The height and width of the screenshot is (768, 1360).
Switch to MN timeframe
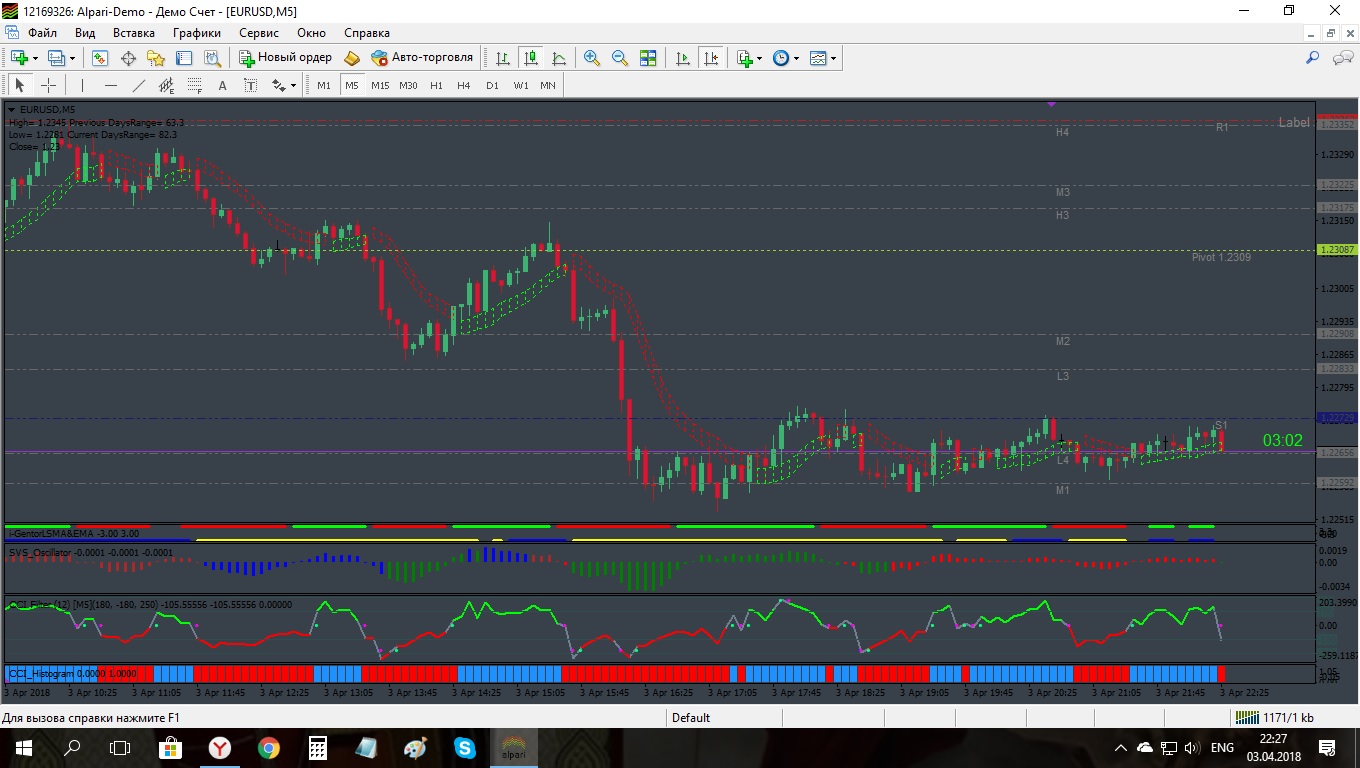point(548,85)
